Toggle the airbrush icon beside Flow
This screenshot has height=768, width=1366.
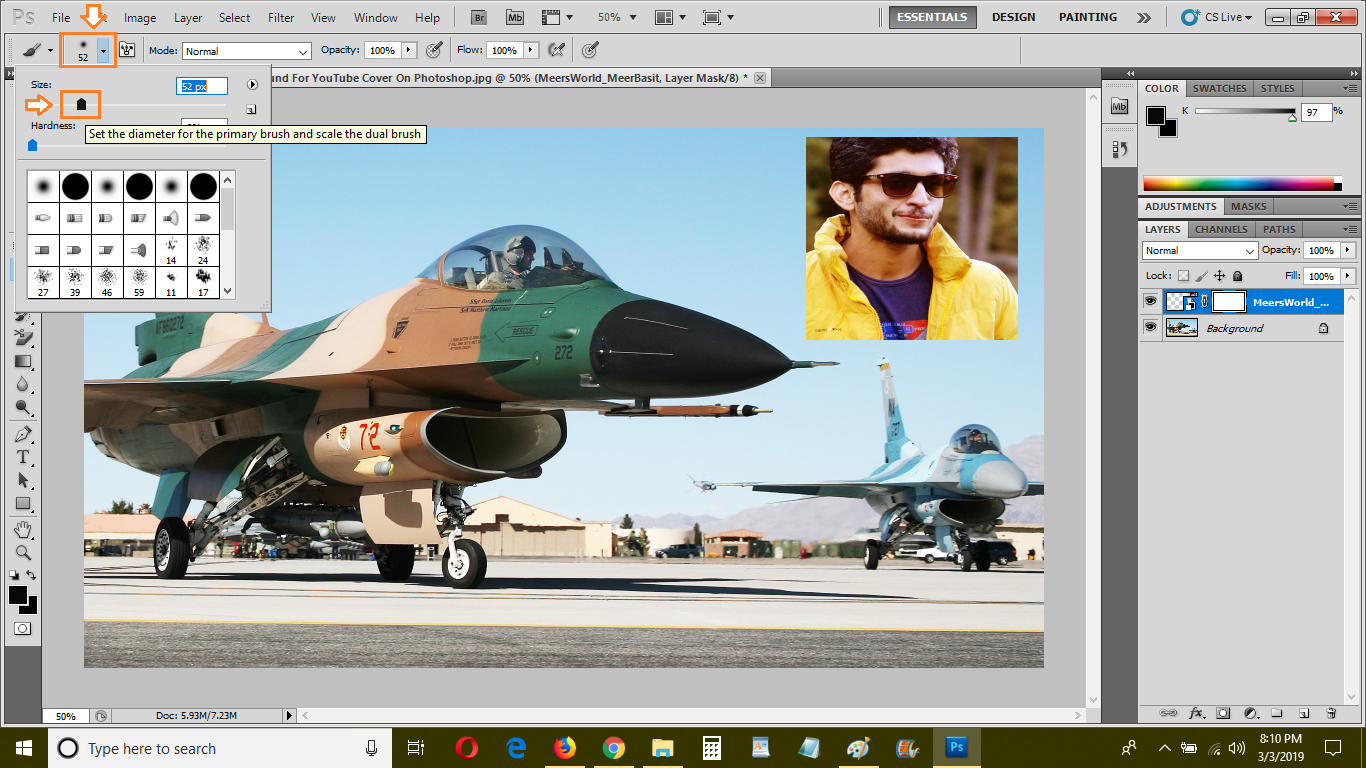click(558, 50)
